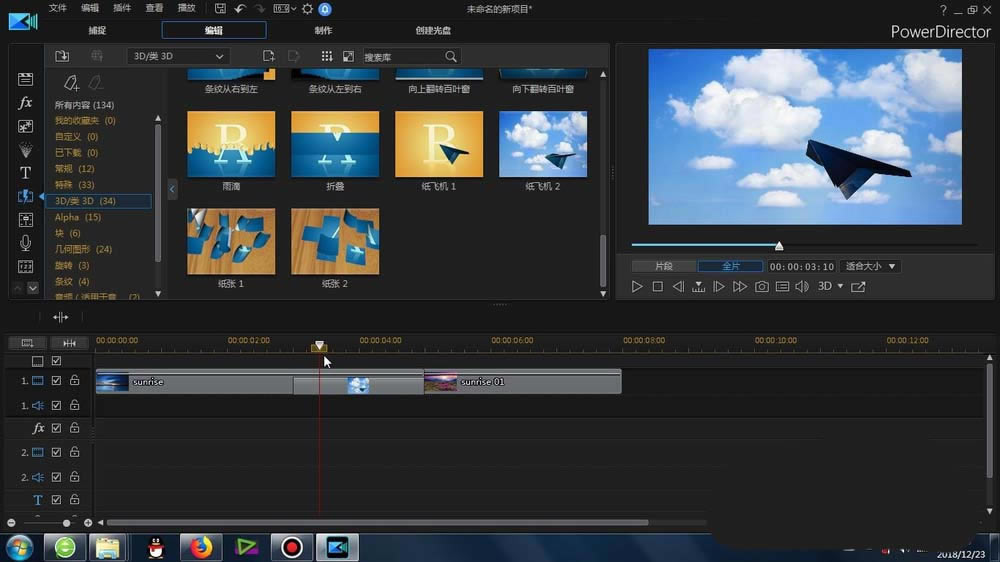Viewport: 1000px width, 562px height.
Task: Open the 文件 menu
Action: pyautogui.click(x=58, y=8)
